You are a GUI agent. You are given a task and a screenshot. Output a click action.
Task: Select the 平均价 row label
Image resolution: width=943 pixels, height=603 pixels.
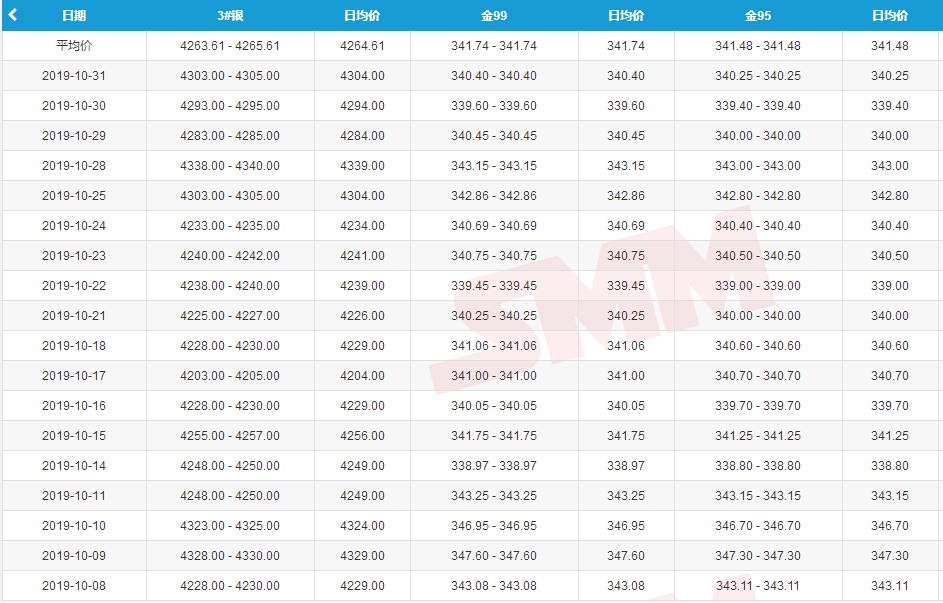click(x=74, y=46)
